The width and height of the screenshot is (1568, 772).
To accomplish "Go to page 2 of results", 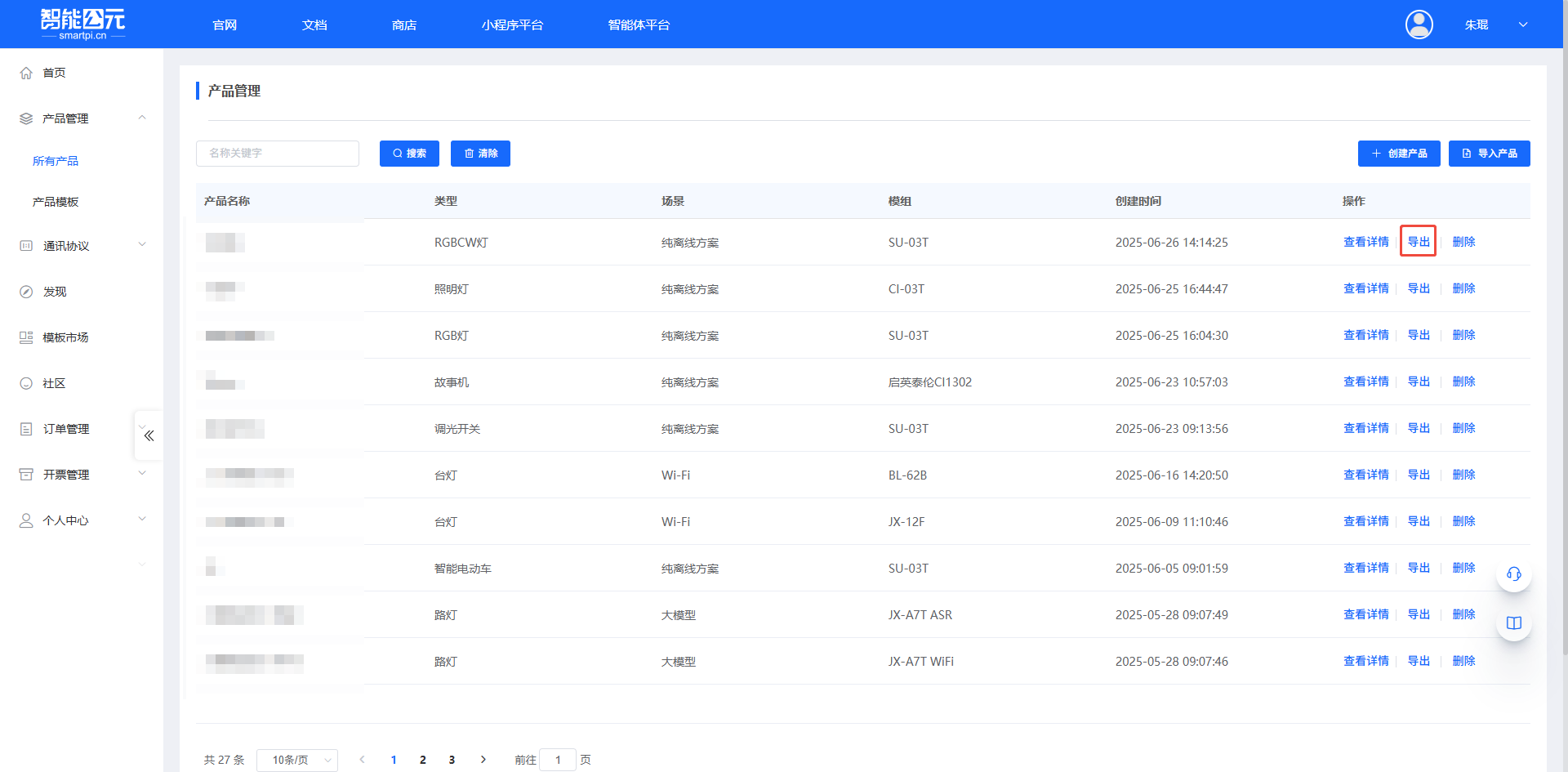I will pyautogui.click(x=422, y=760).
